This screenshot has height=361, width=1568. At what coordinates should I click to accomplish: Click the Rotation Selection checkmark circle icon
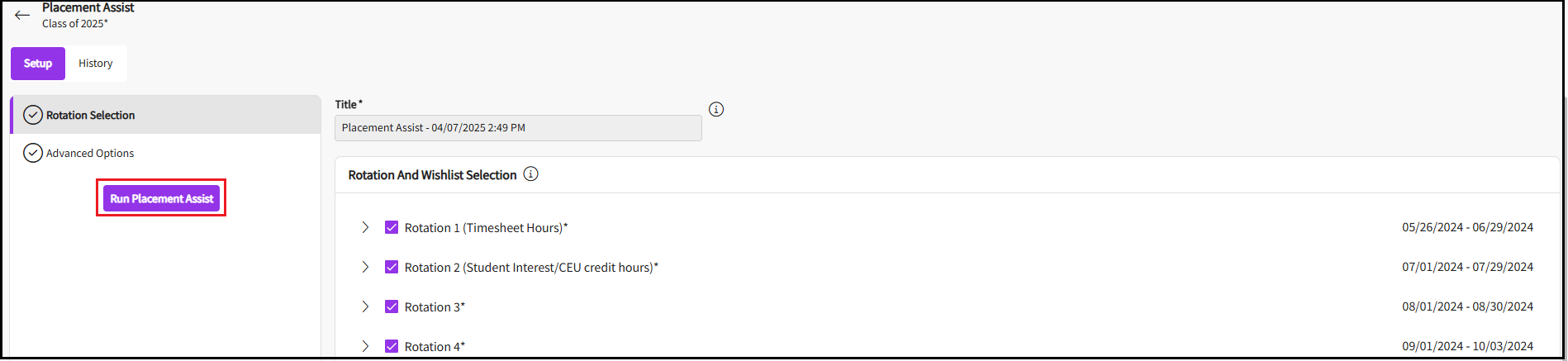33,115
